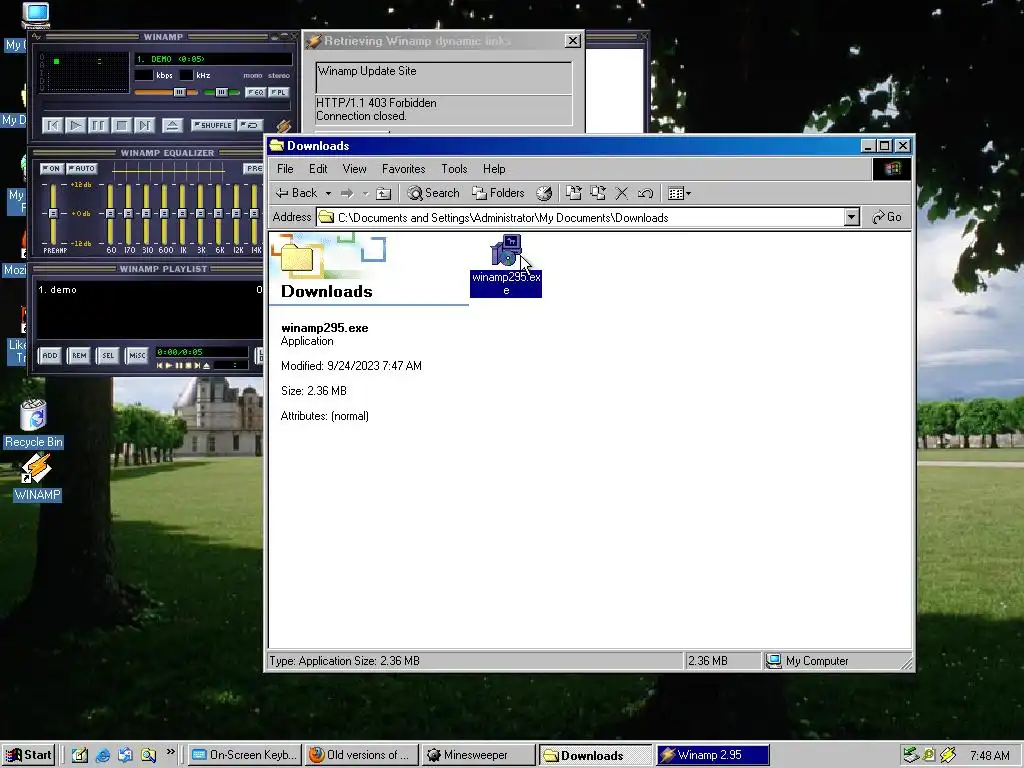Image resolution: width=1024 pixels, height=768 pixels.
Task: Close the Retrieving Winamp dynamic links dialog
Action: pos(572,40)
